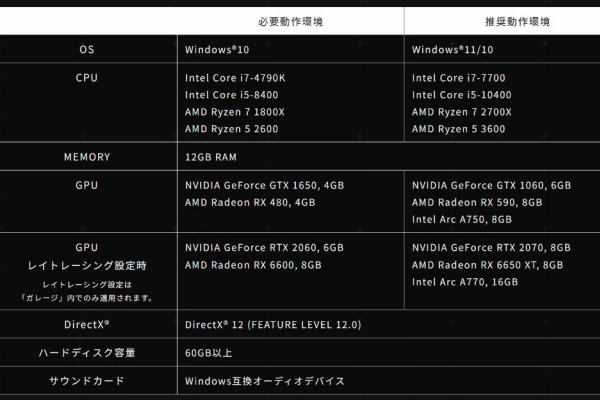Viewport: 600px width, 400px height.
Task: Select the MEMORY row label
Action: (87, 157)
